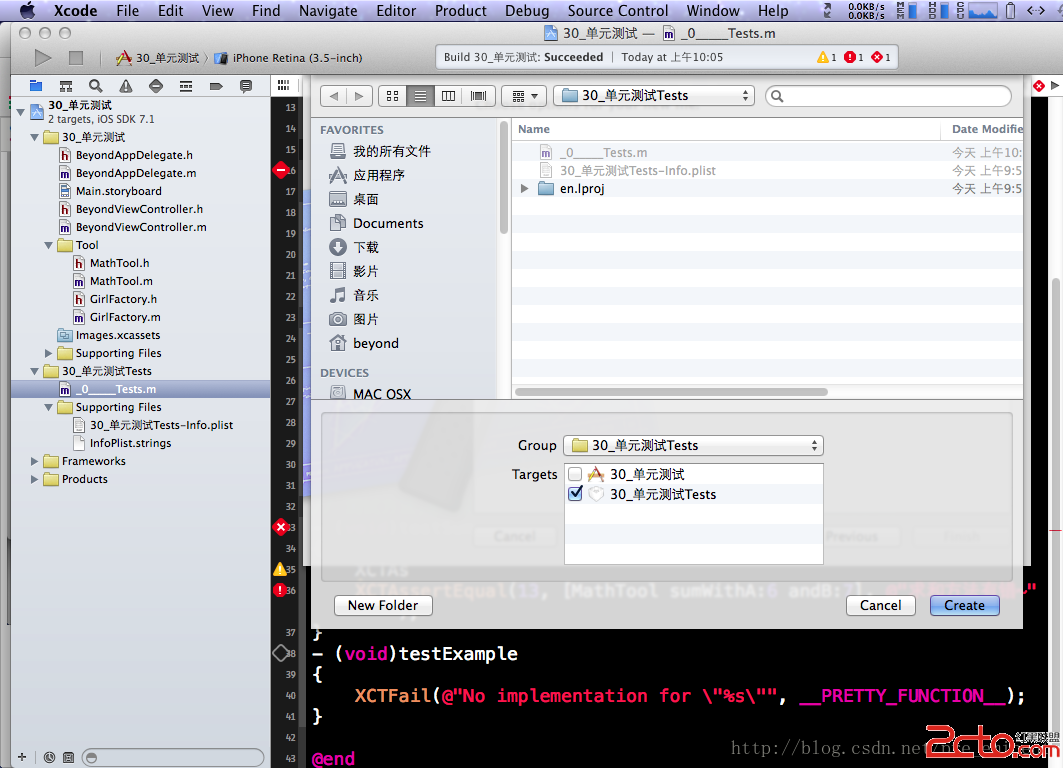Click the red error marker in gutter
1063x768 pixels.
(x=281, y=527)
